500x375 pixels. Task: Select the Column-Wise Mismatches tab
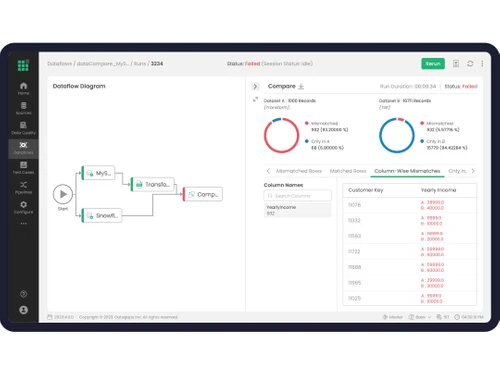pos(407,171)
